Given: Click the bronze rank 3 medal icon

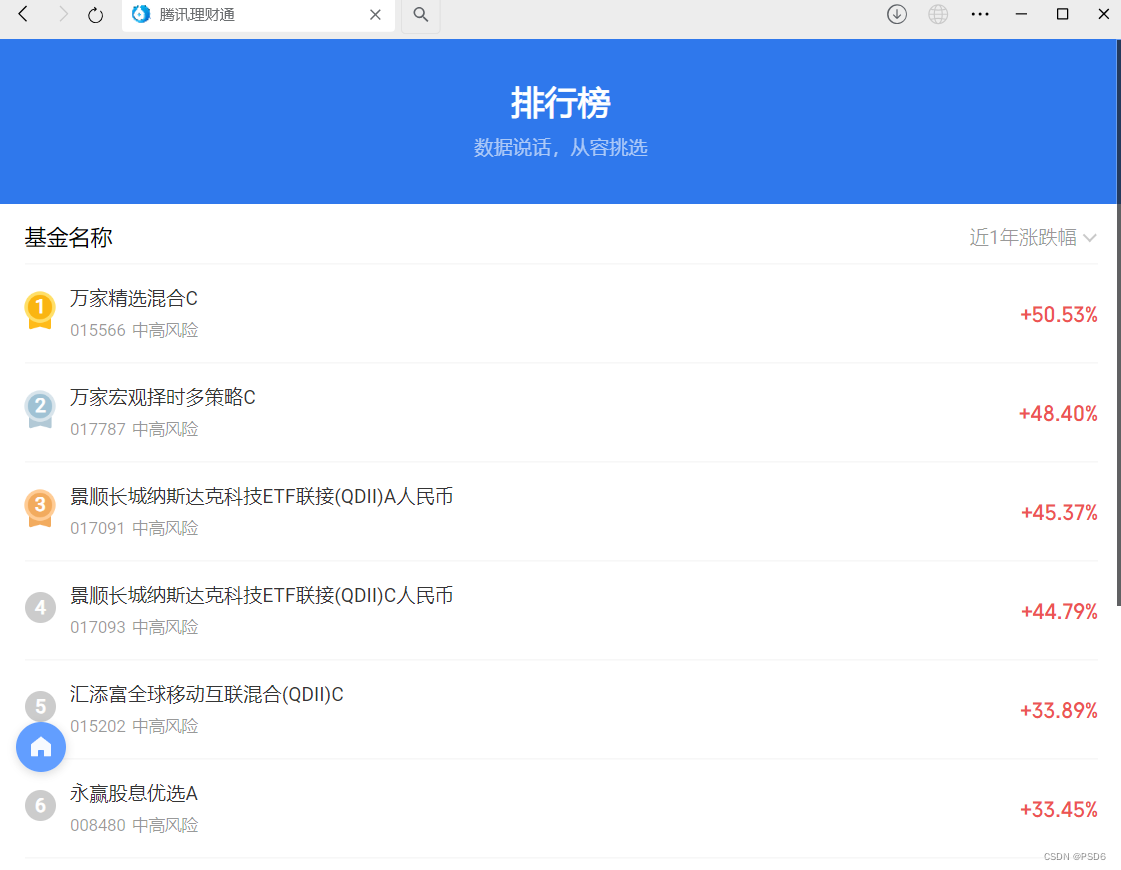Looking at the screenshot, I should (40, 508).
